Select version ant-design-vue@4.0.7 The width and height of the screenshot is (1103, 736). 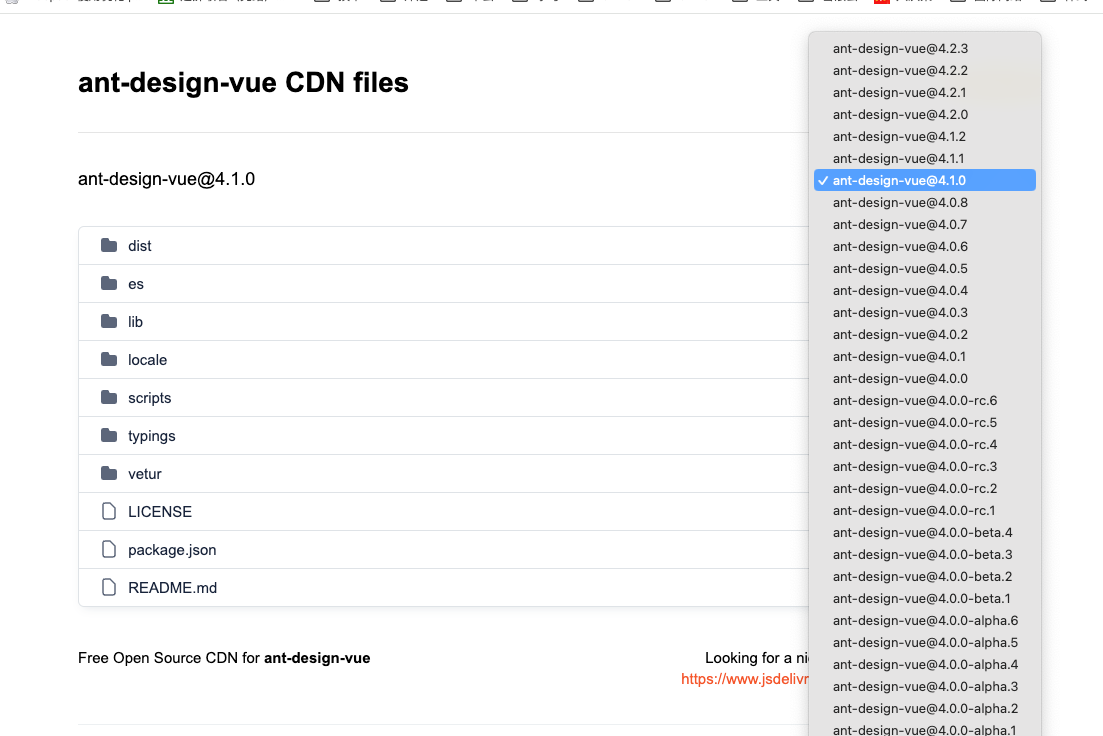pos(924,224)
